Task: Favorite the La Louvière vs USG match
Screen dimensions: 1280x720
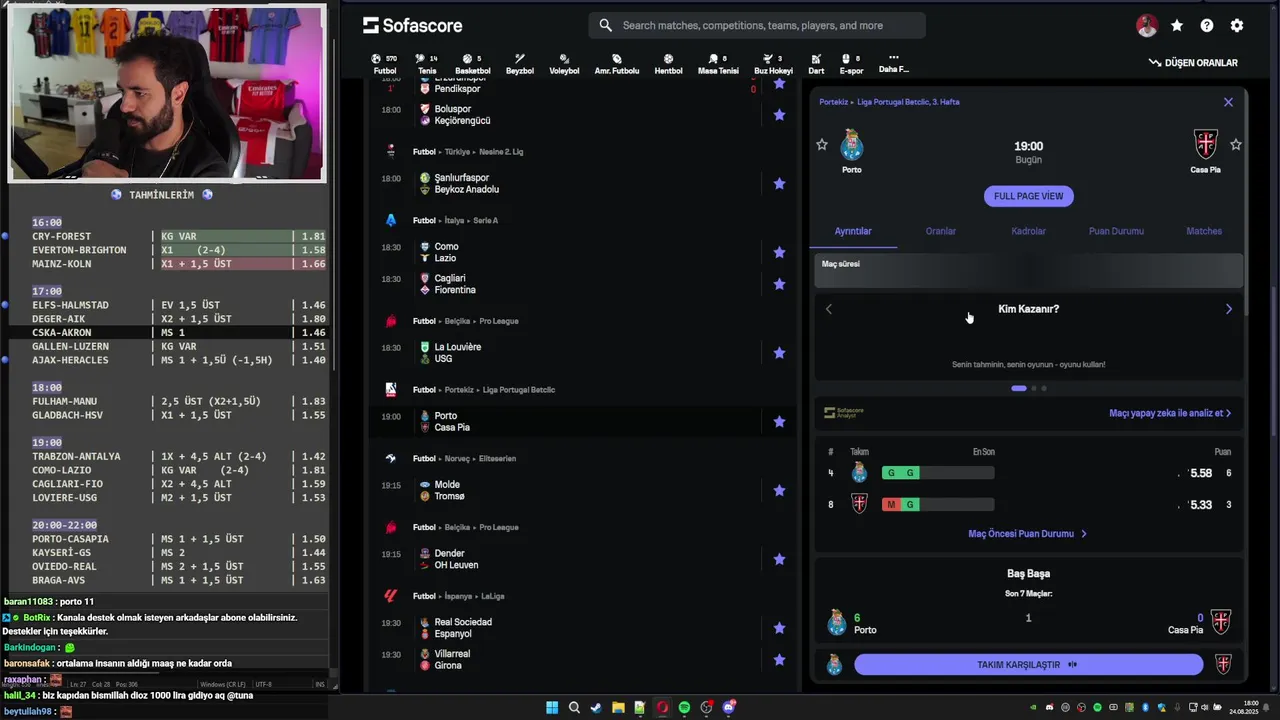Action: click(x=779, y=353)
